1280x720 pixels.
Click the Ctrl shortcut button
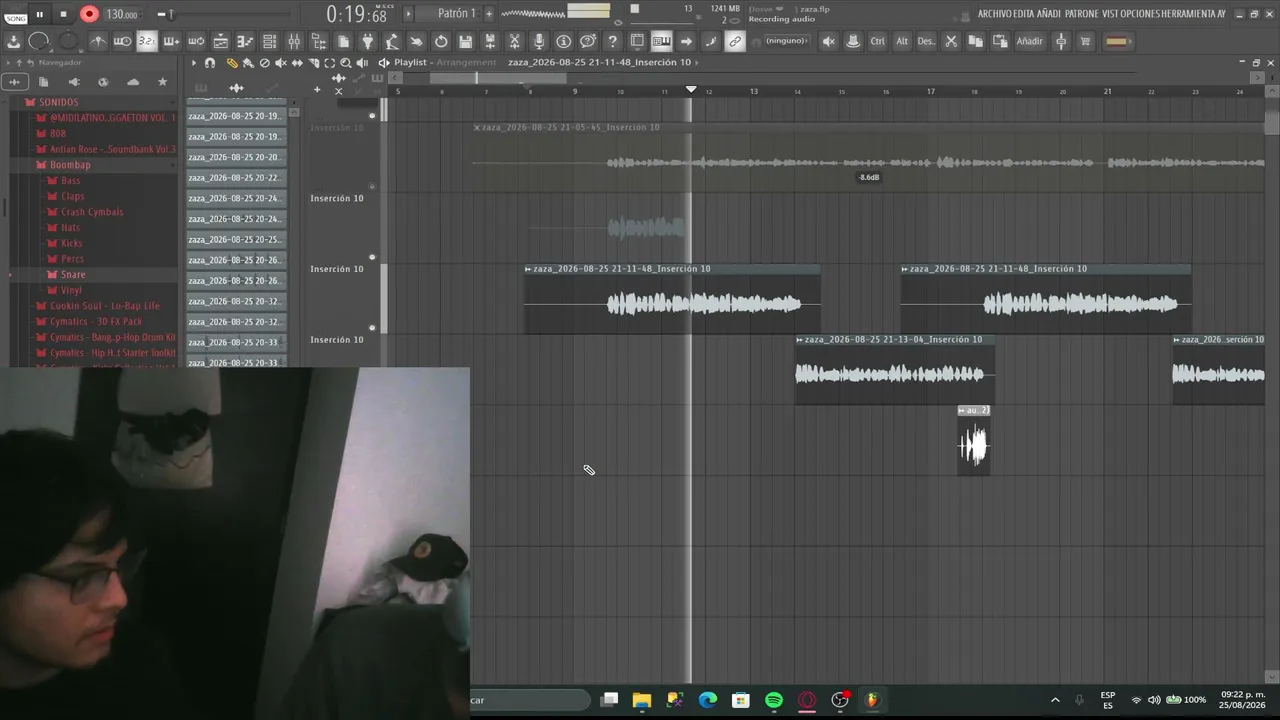click(x=877, y=41)
